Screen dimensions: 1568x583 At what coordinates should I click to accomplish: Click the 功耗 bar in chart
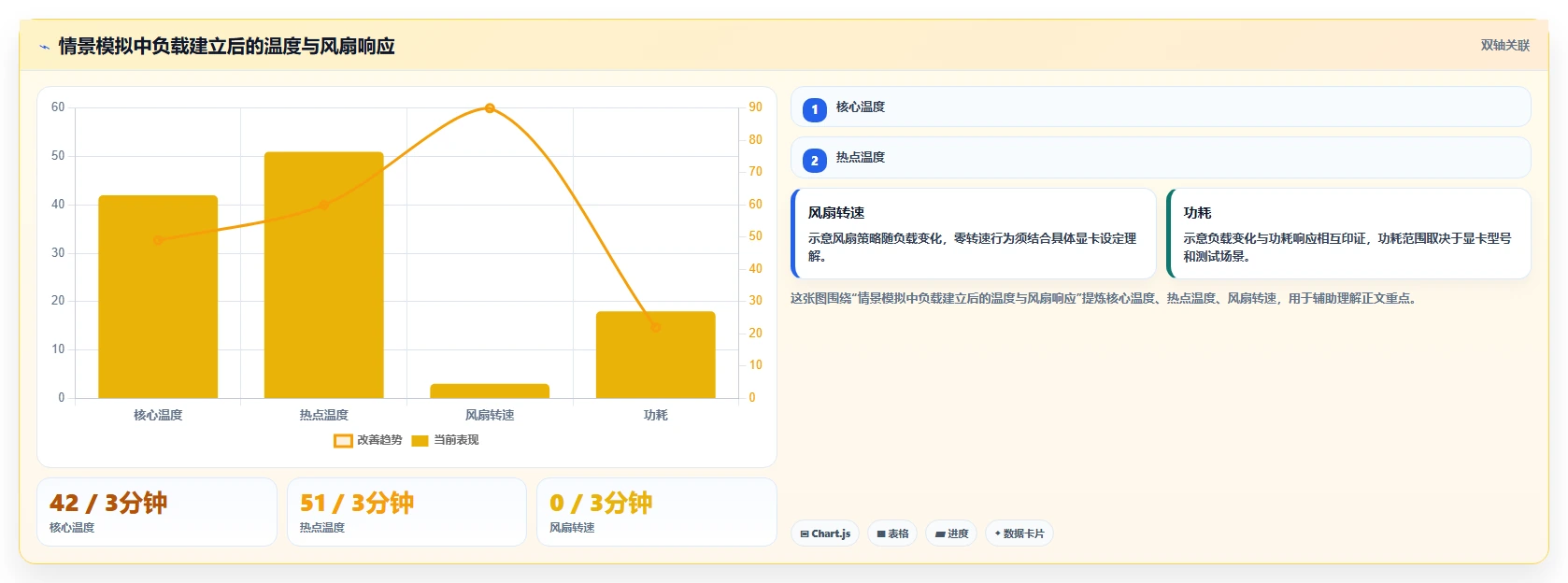tap(656, 355)
